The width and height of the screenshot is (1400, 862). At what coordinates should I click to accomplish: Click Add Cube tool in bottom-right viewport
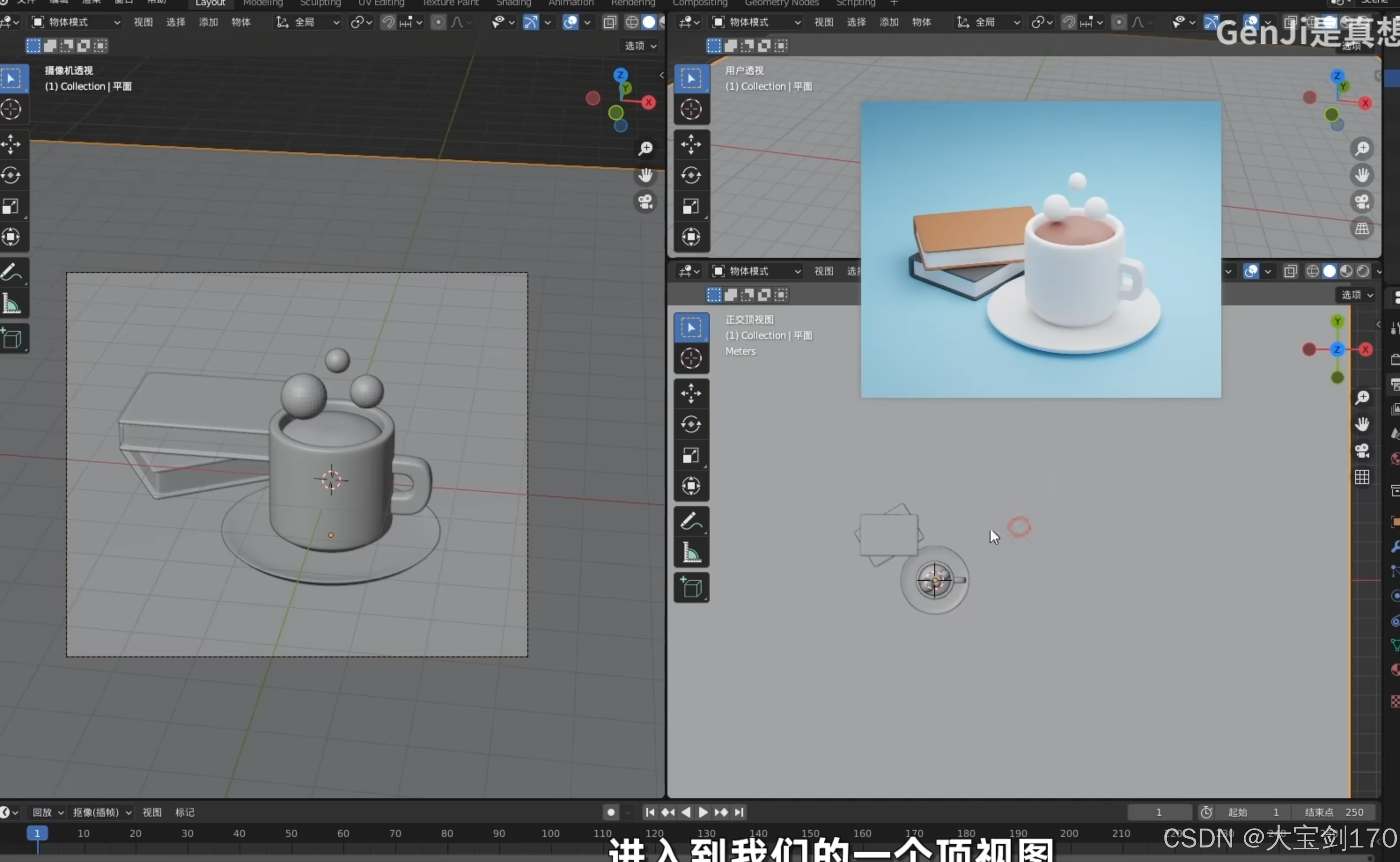pos(691,587)
